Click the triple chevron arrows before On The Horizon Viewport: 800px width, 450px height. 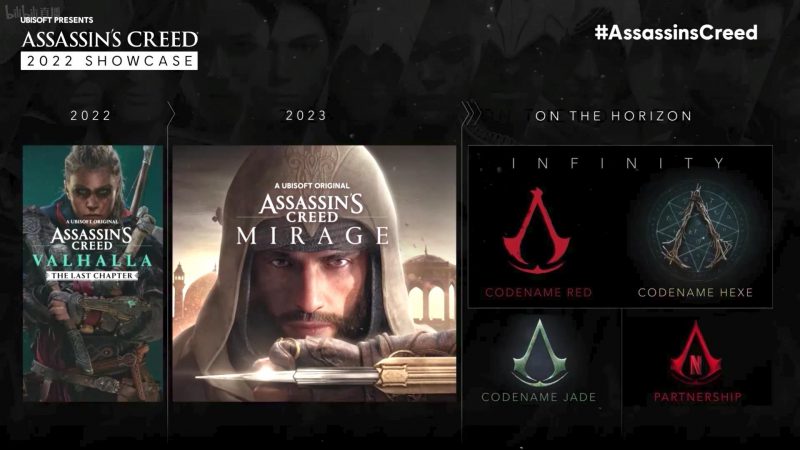point(471,113)
